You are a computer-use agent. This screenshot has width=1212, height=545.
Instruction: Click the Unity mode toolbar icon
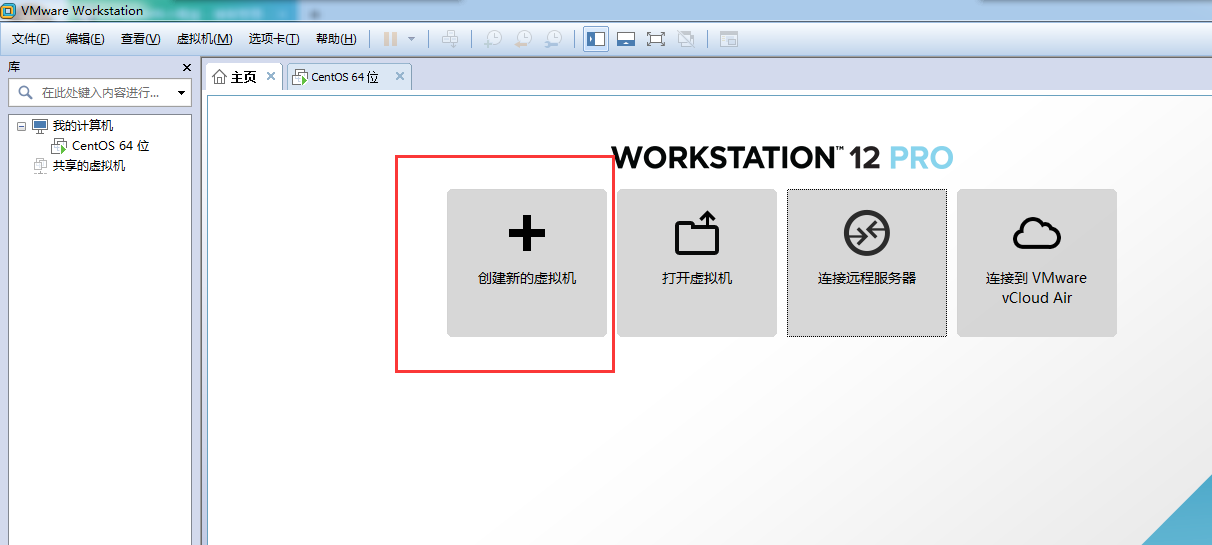(x=686, y=39)
